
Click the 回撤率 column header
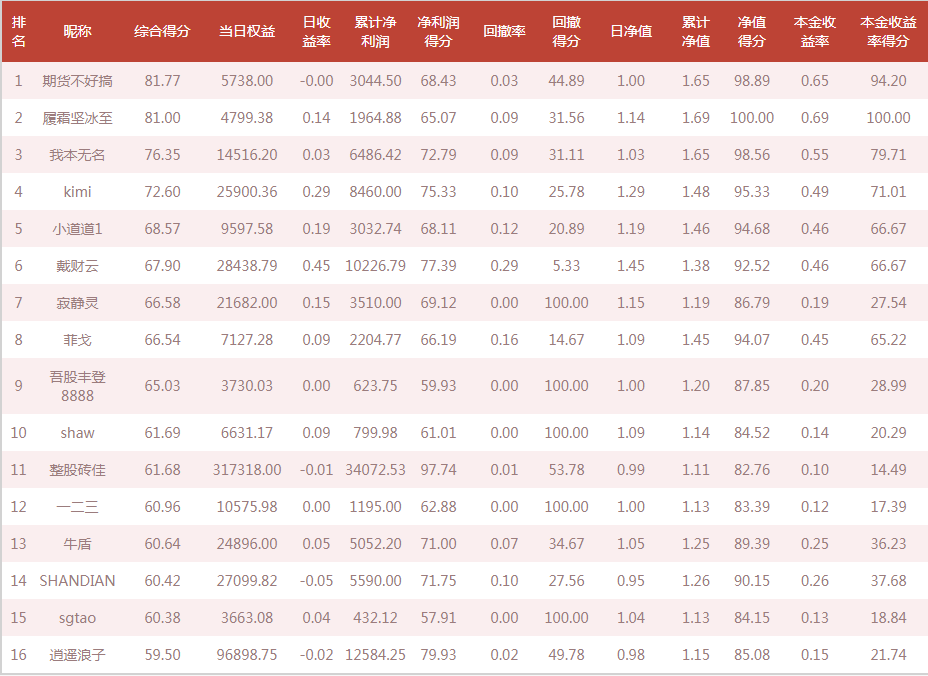point(504,31)
